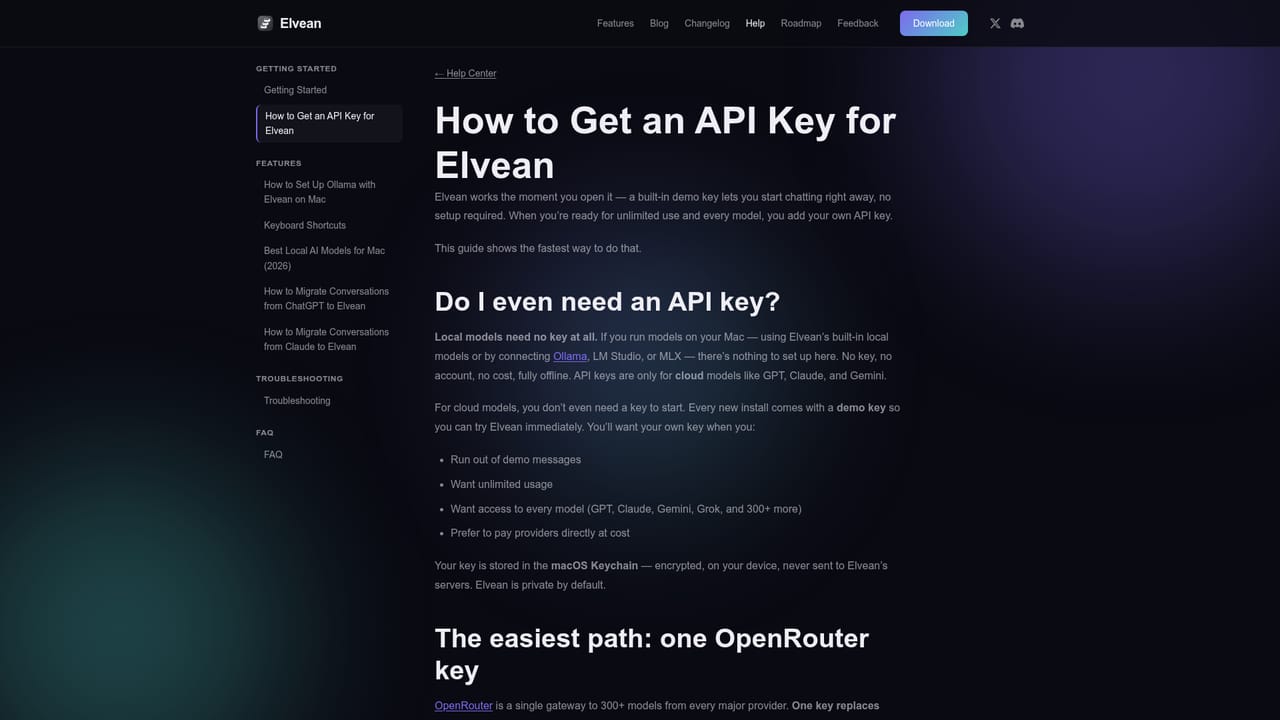Open the Roadmap nav item
The width and height of the screenshot is (1280, 720).
(x=801, y=23)
